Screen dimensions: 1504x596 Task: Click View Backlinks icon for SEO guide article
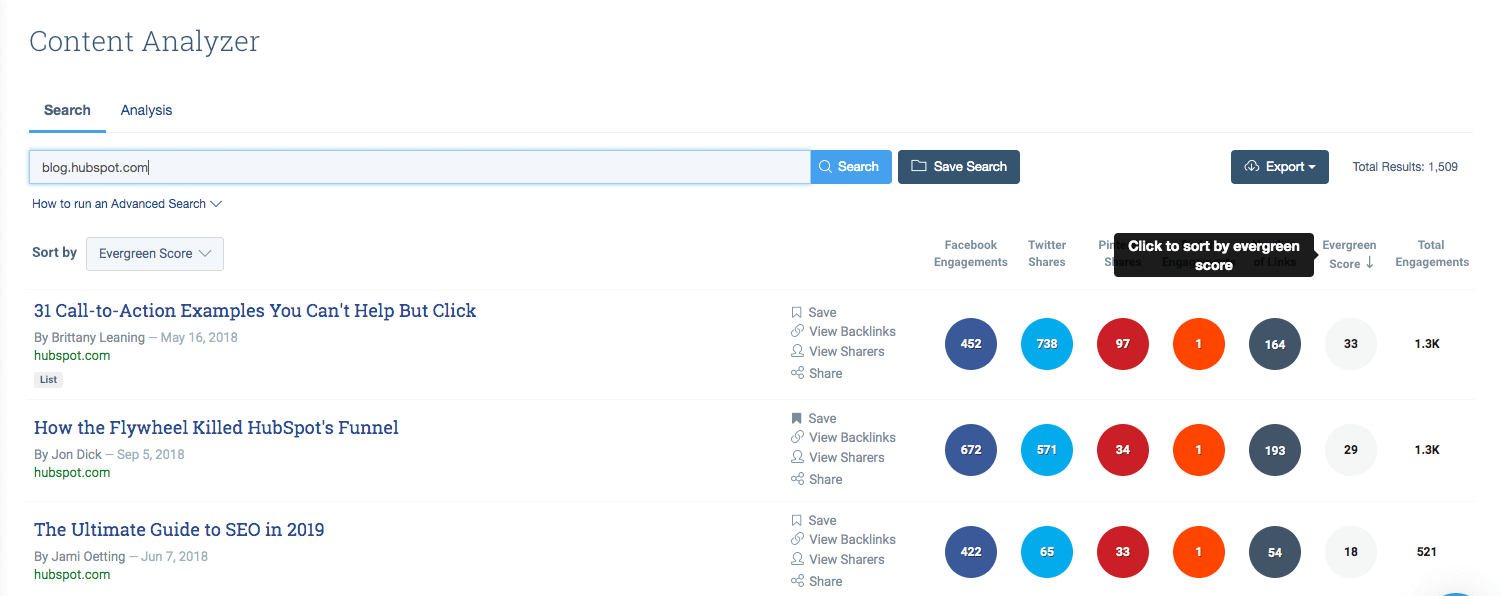point(797,539)
